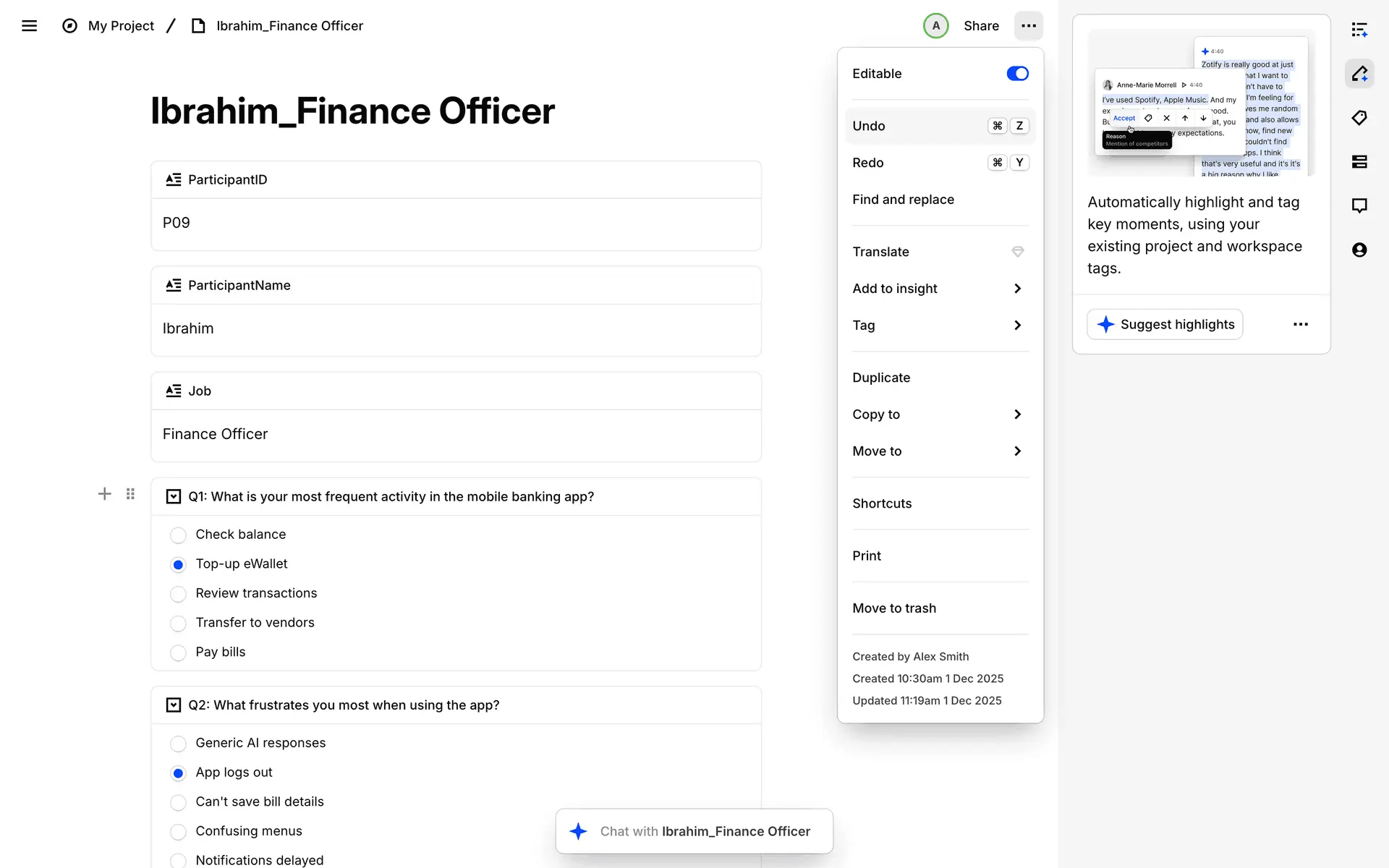Select Move to trash menu entry

[x=894, y=608]
